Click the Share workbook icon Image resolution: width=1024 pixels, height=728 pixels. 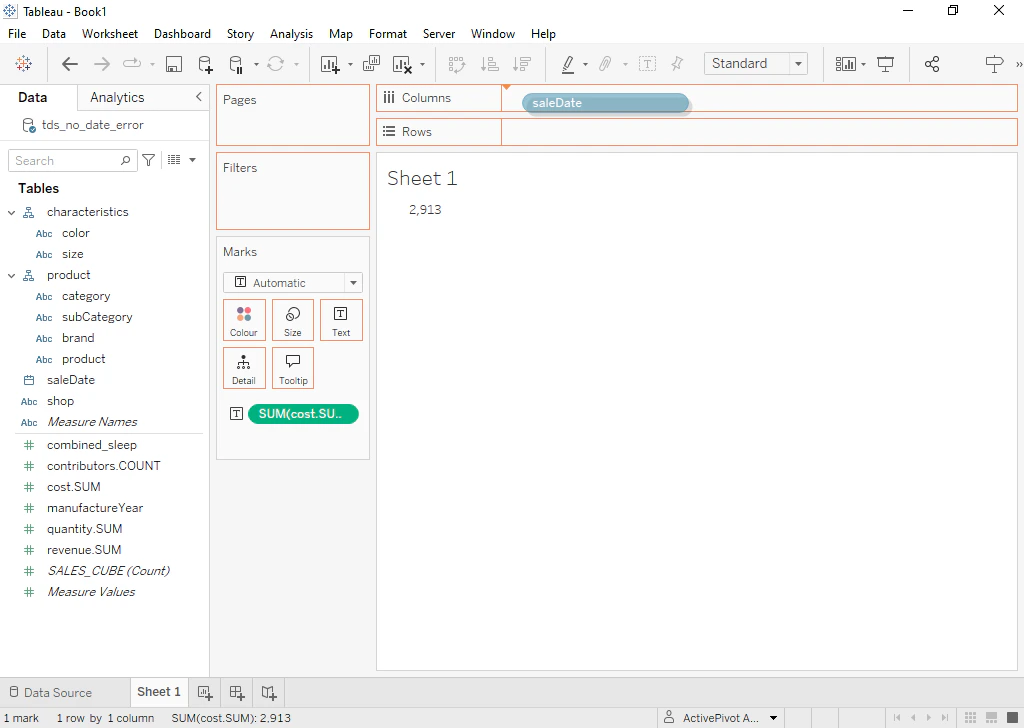pos(932,63)
